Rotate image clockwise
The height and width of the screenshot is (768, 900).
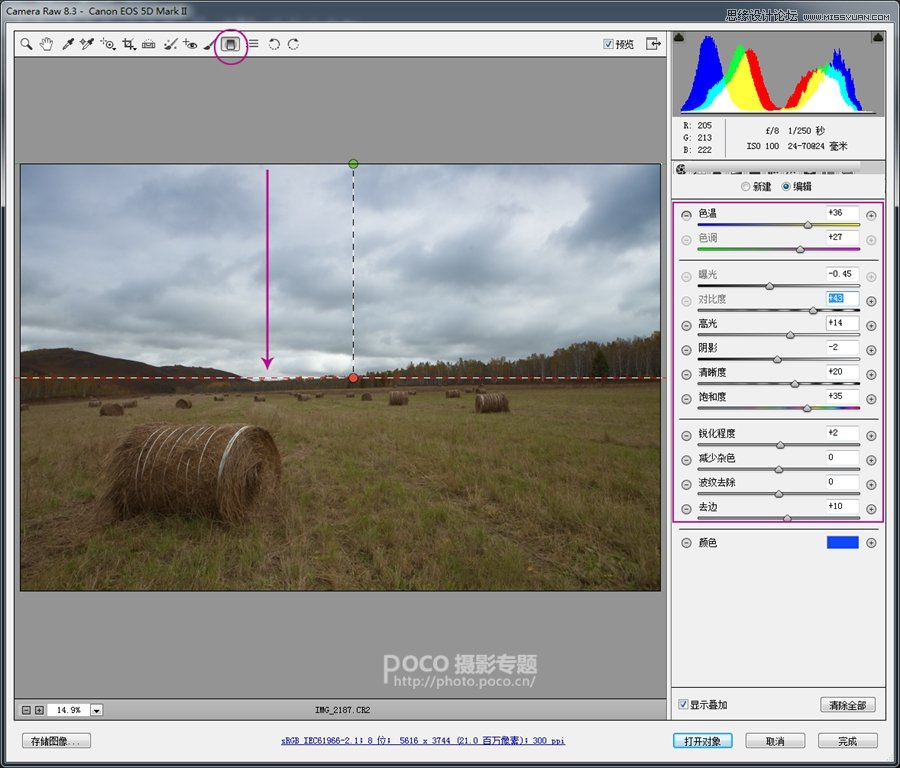click(x=293, y=44)
